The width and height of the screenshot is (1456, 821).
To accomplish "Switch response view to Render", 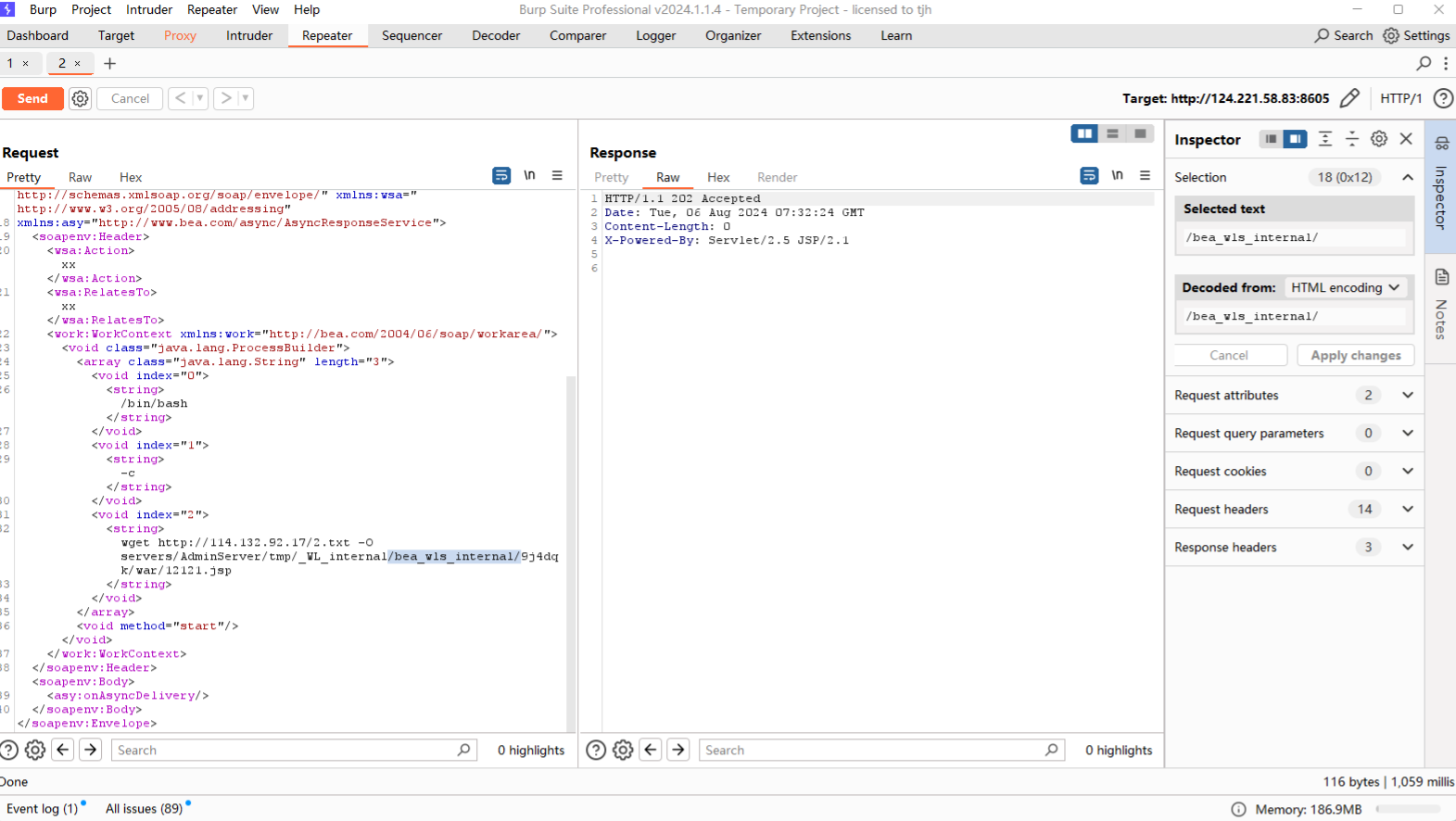I will pyautogui.click(x=777, y=177).
